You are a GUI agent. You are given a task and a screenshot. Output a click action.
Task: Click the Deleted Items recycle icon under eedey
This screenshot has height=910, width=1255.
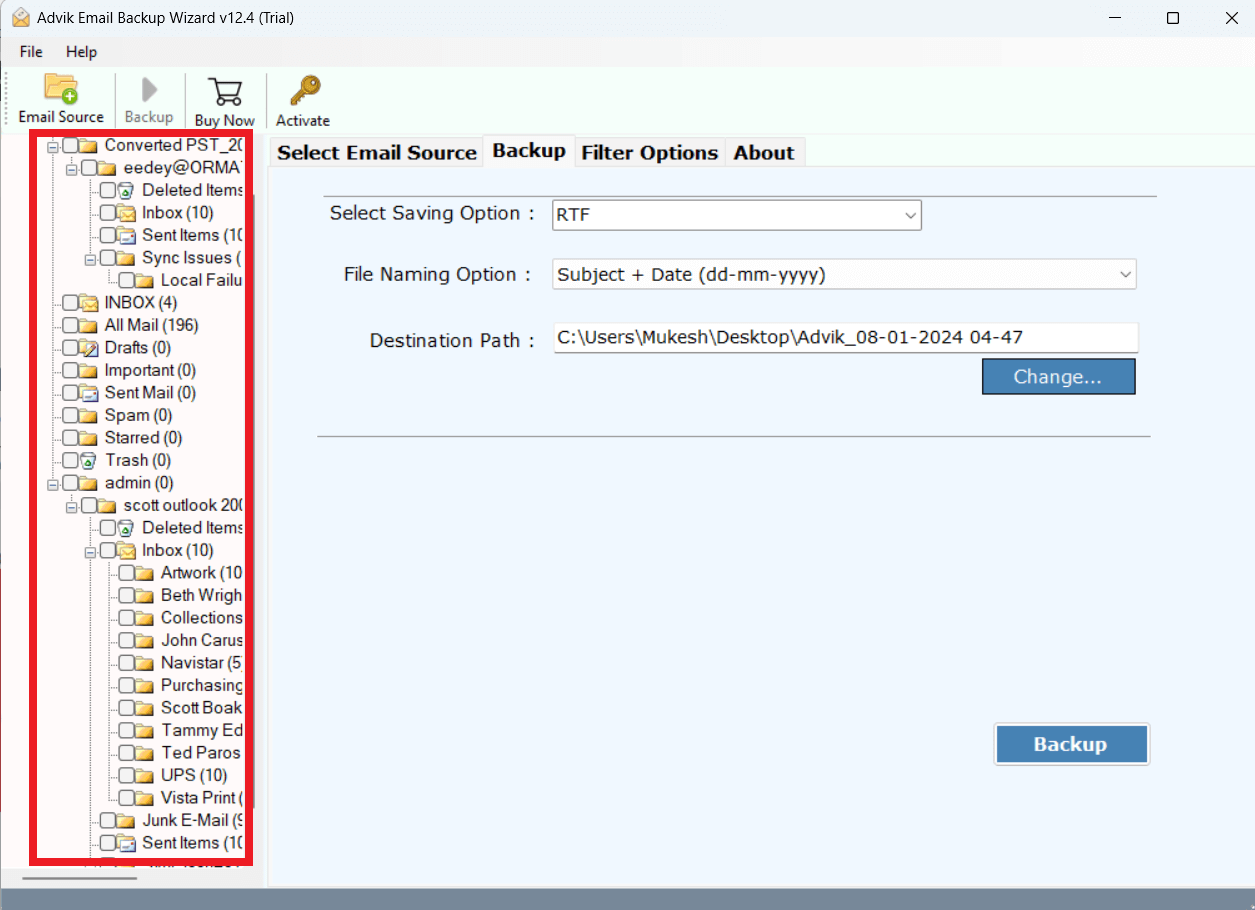pos(127,190)
